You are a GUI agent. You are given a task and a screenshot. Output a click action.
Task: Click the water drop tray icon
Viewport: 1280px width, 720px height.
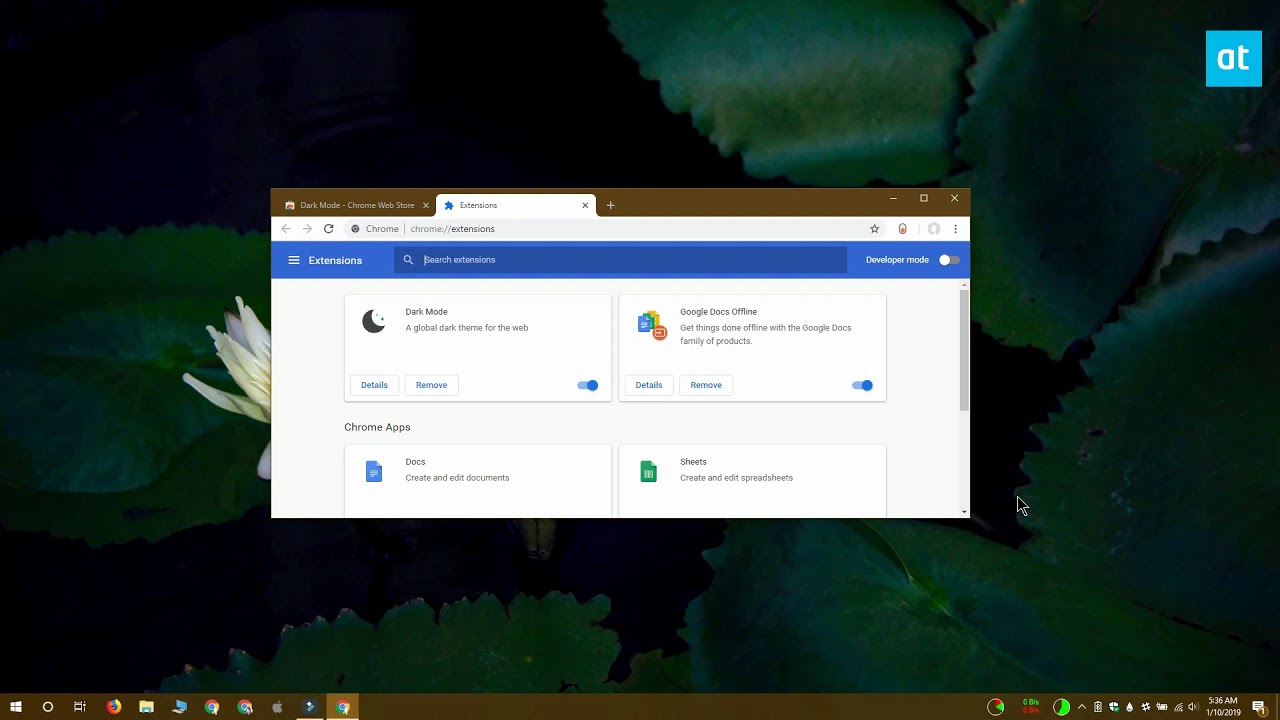[x=1129, y=707]
